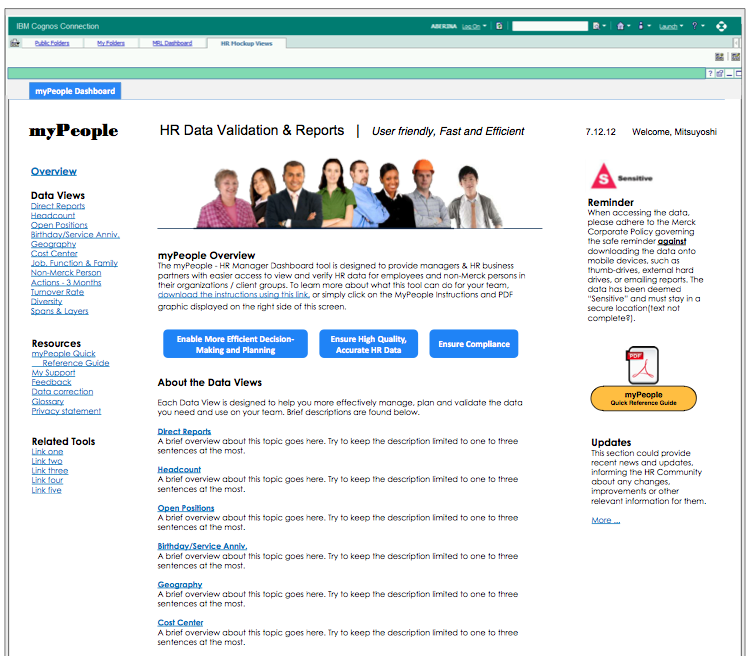Click the edit page layout icon at far right
The height and width of the screenshot is (656, 753).
click(736, 57)
